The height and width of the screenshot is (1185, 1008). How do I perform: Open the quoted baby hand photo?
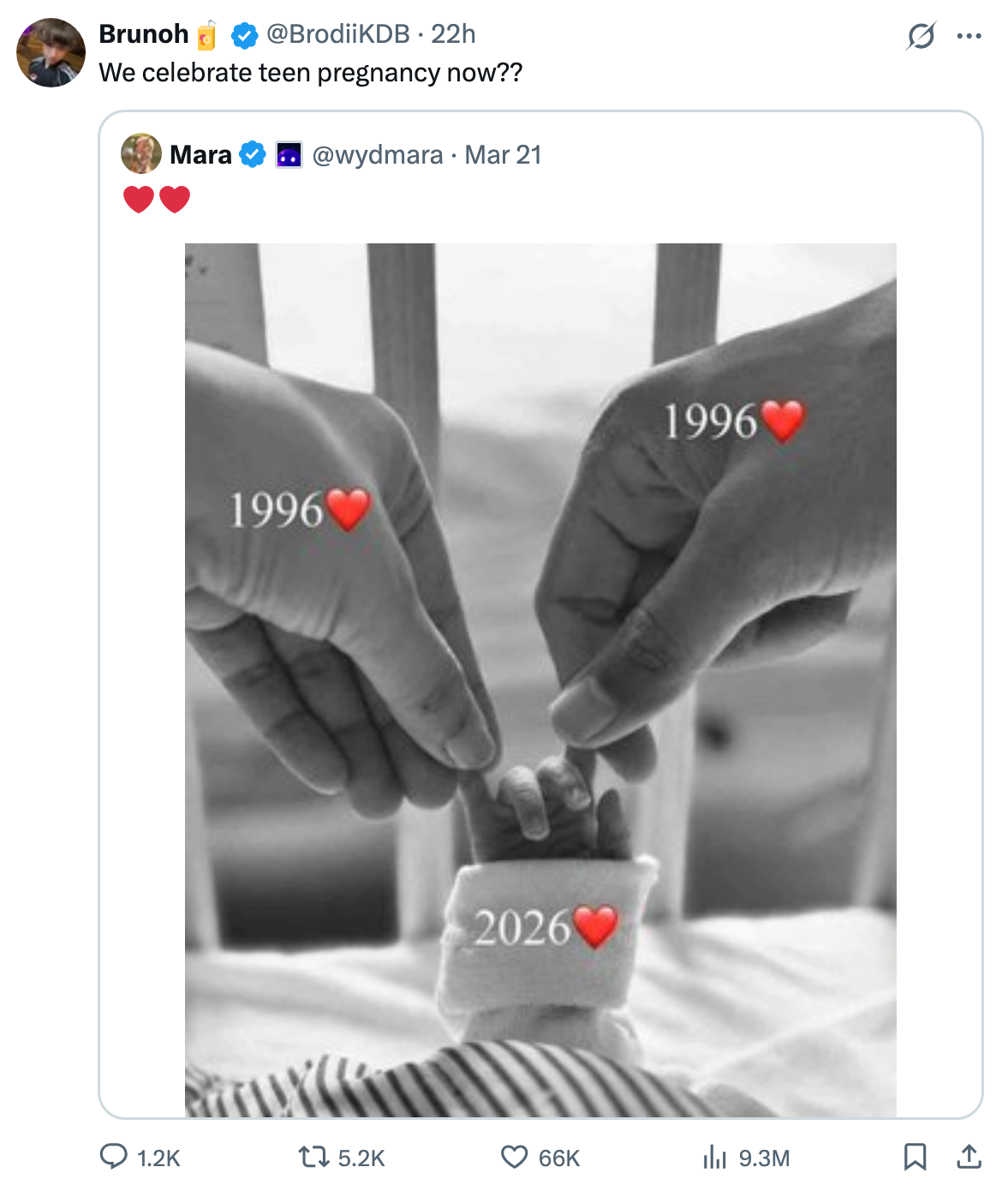tap(540, 679)
